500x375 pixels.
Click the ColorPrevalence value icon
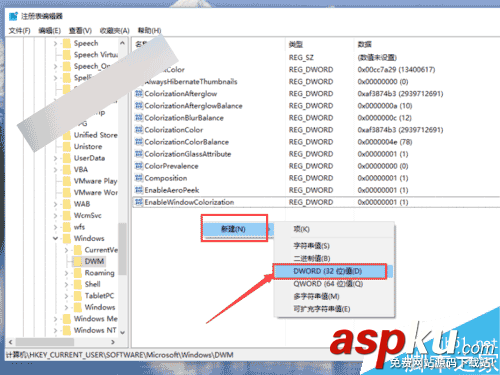coord(139,166)
